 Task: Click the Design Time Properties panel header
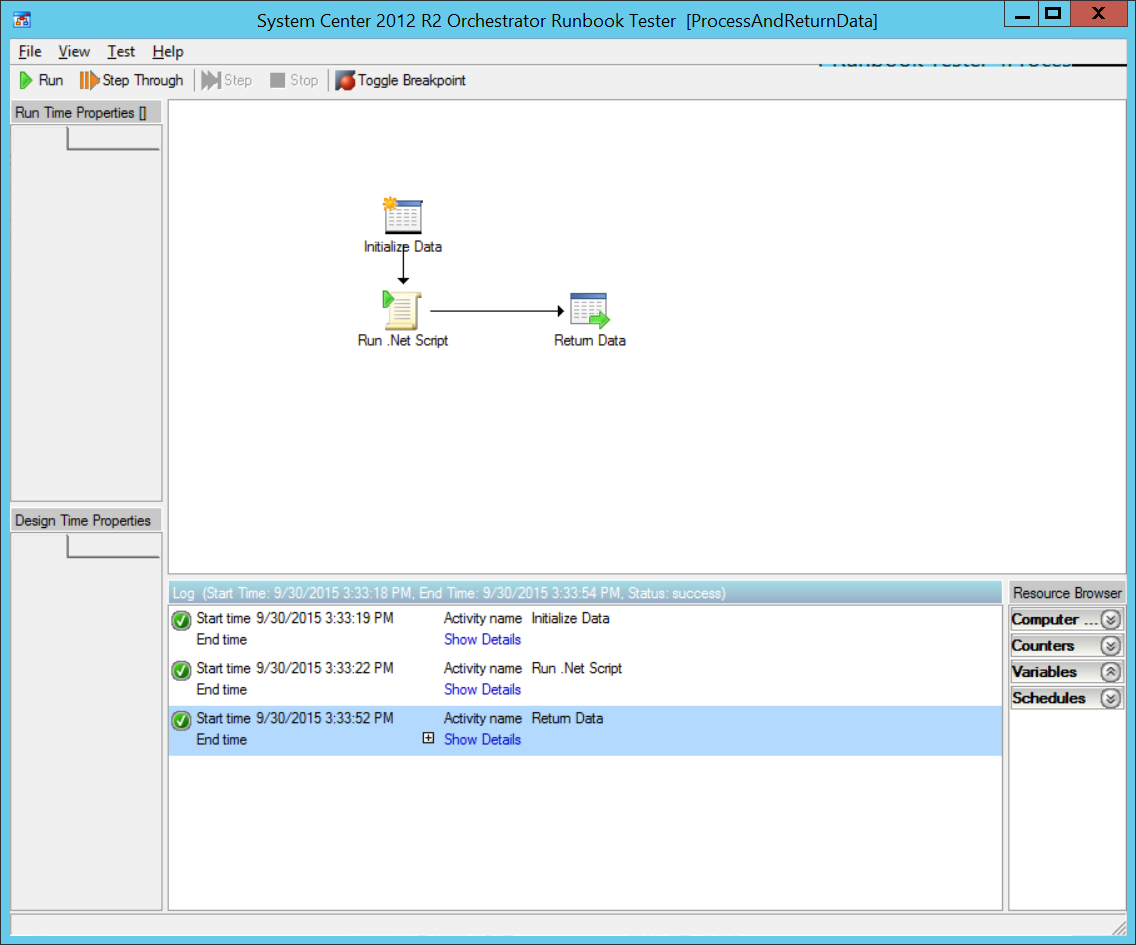pyautogui.click(x=86, y=520)
